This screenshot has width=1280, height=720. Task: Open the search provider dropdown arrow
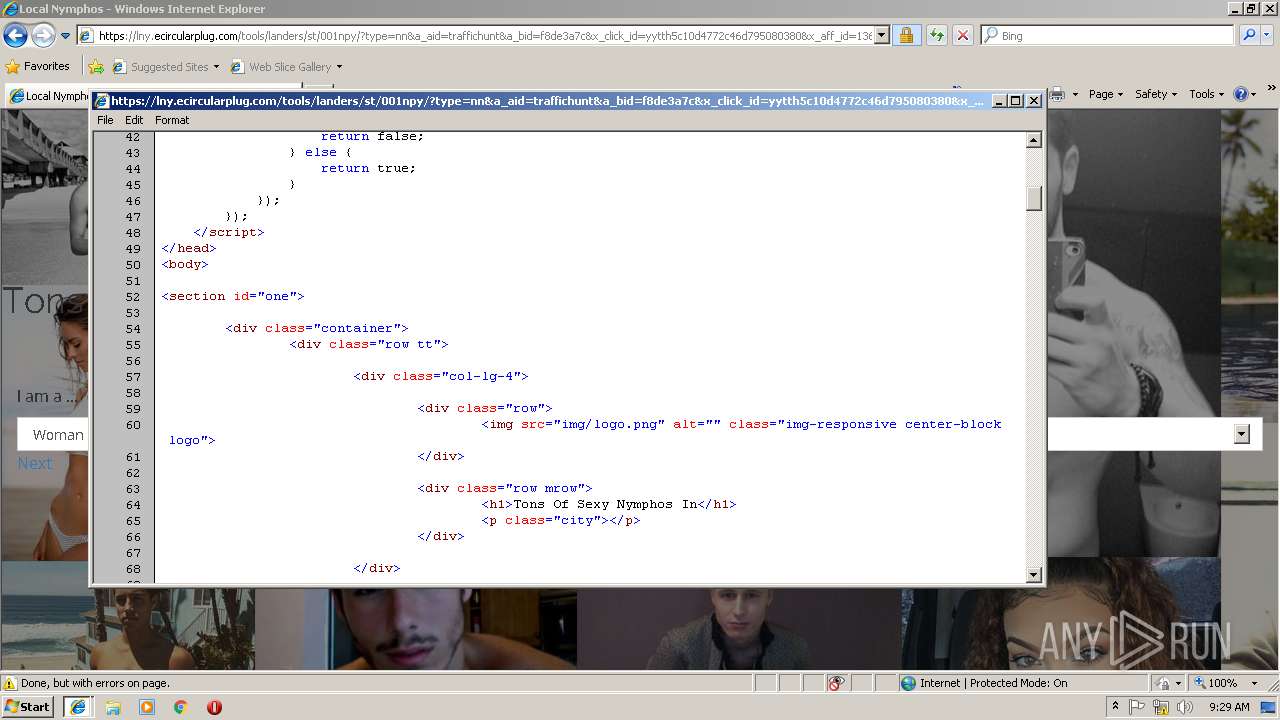click(x=1268, y=35)
